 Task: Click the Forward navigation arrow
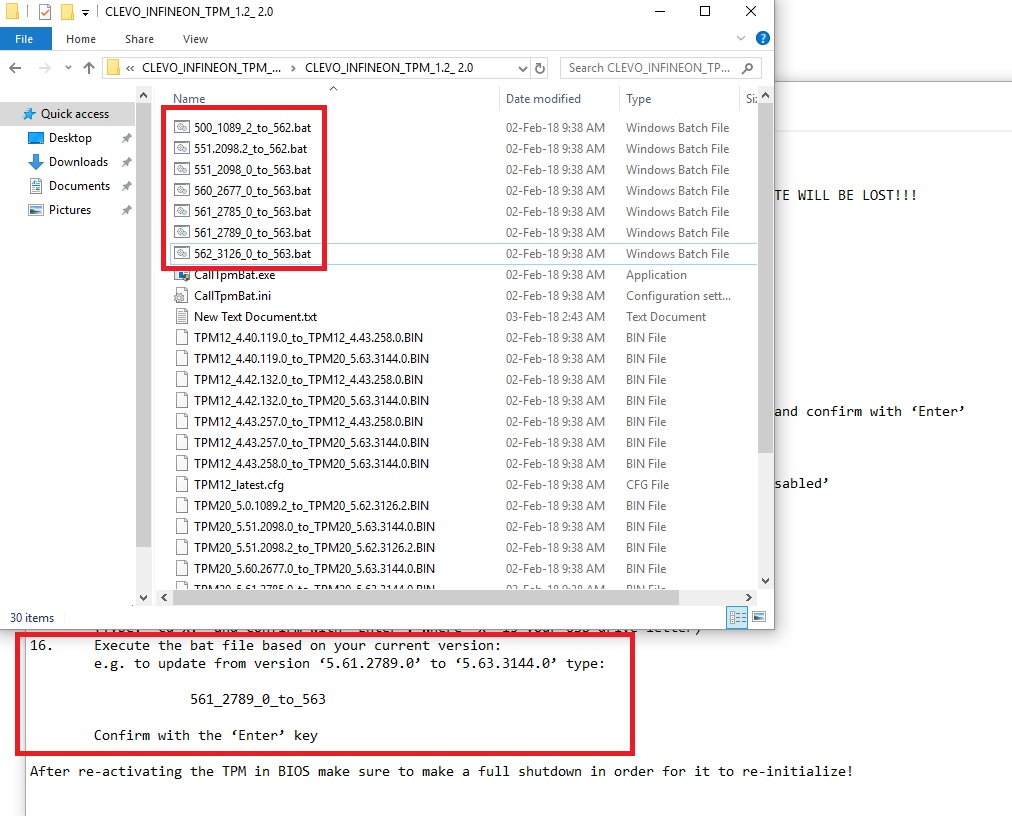pyautogui.click(x=45, y=68)
